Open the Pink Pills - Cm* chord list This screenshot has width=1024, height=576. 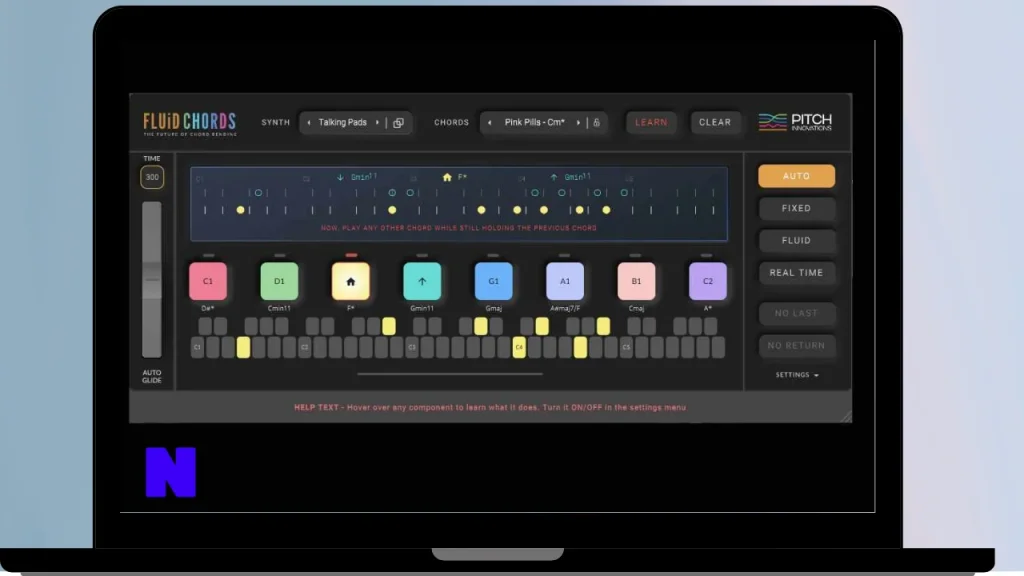point(534,122)
